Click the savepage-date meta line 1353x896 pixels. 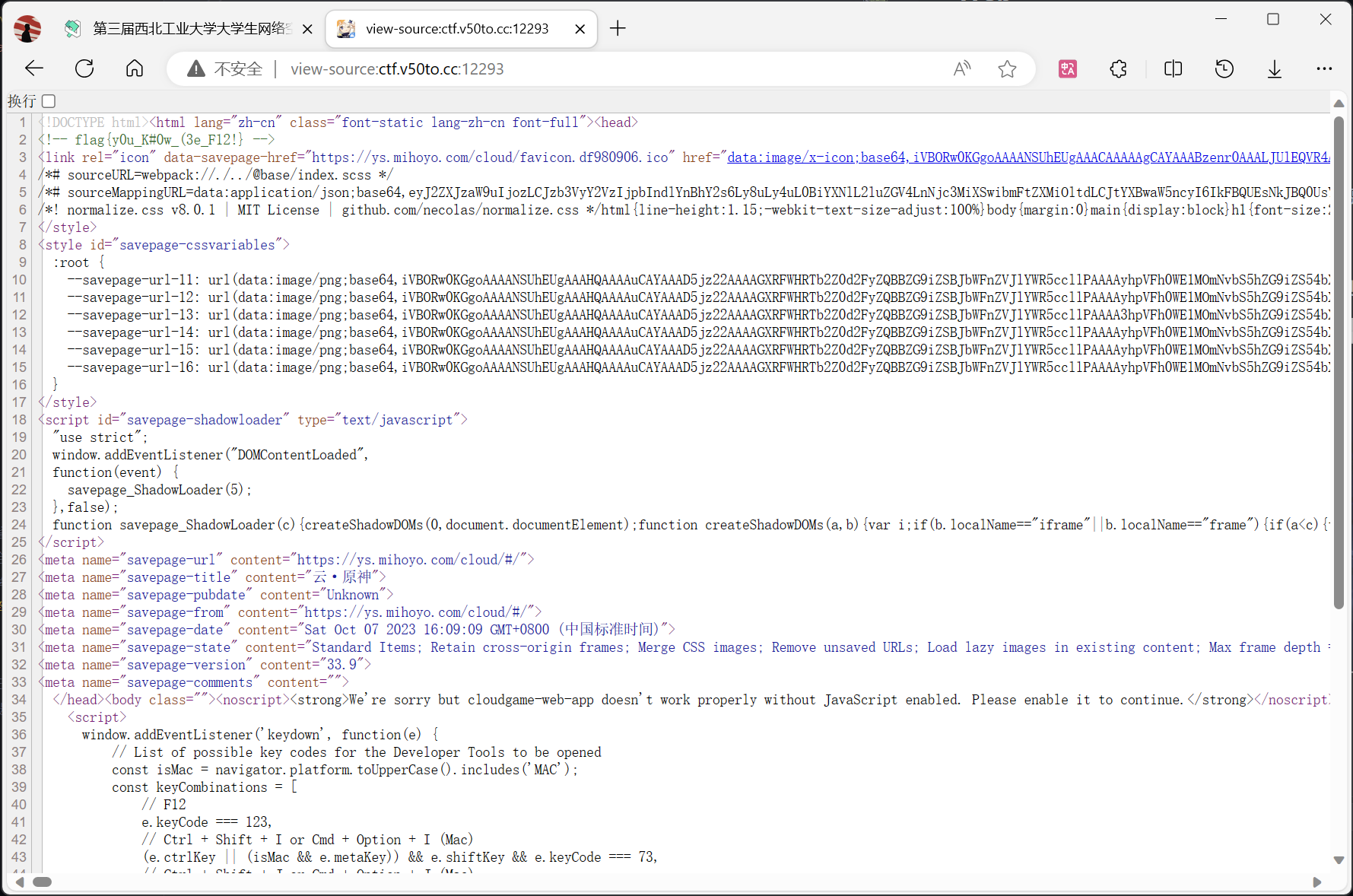click(357, 630)
